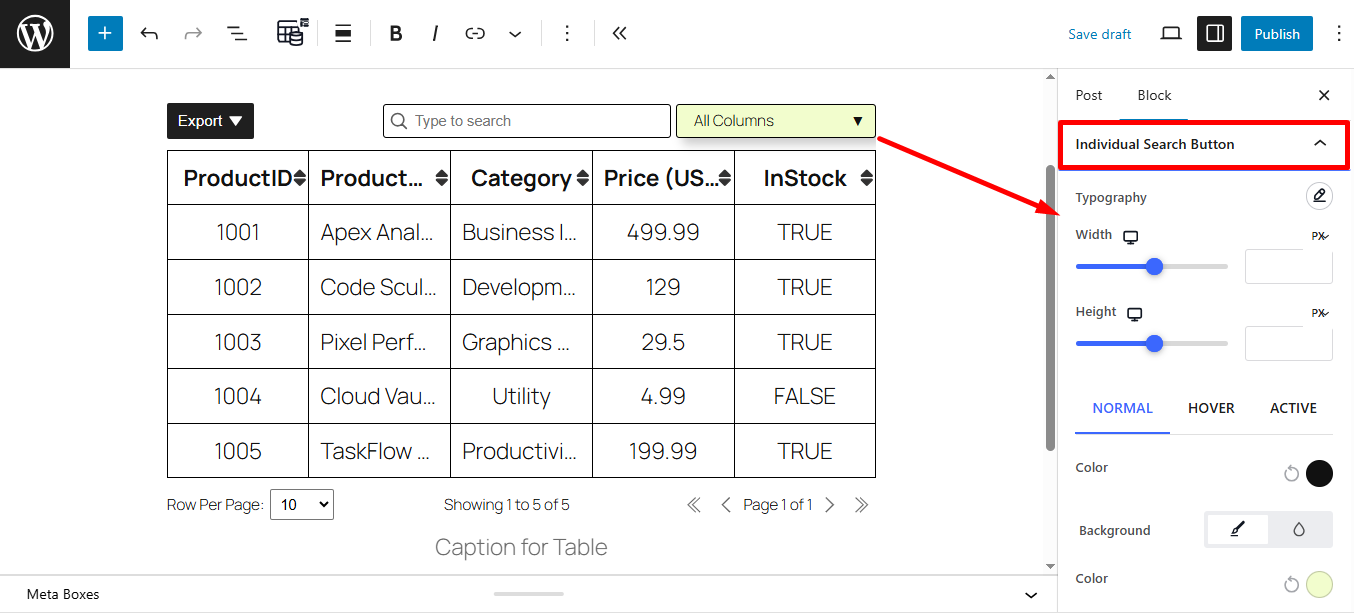The image size is (1354, 614).
Task: Open block options three-dot menu
Action: pos(567,34)
